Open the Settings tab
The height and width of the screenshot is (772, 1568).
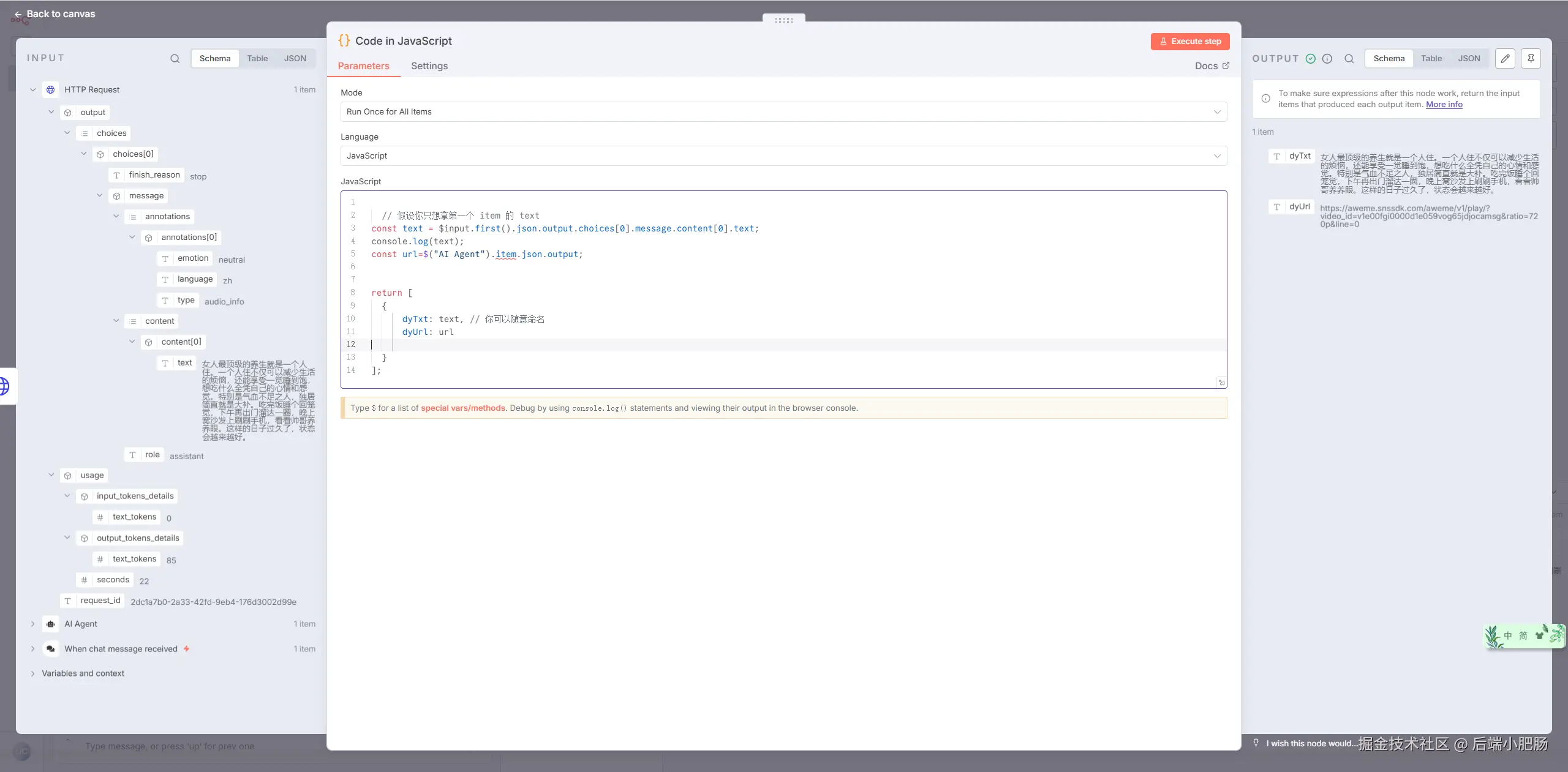pos(429,66)
